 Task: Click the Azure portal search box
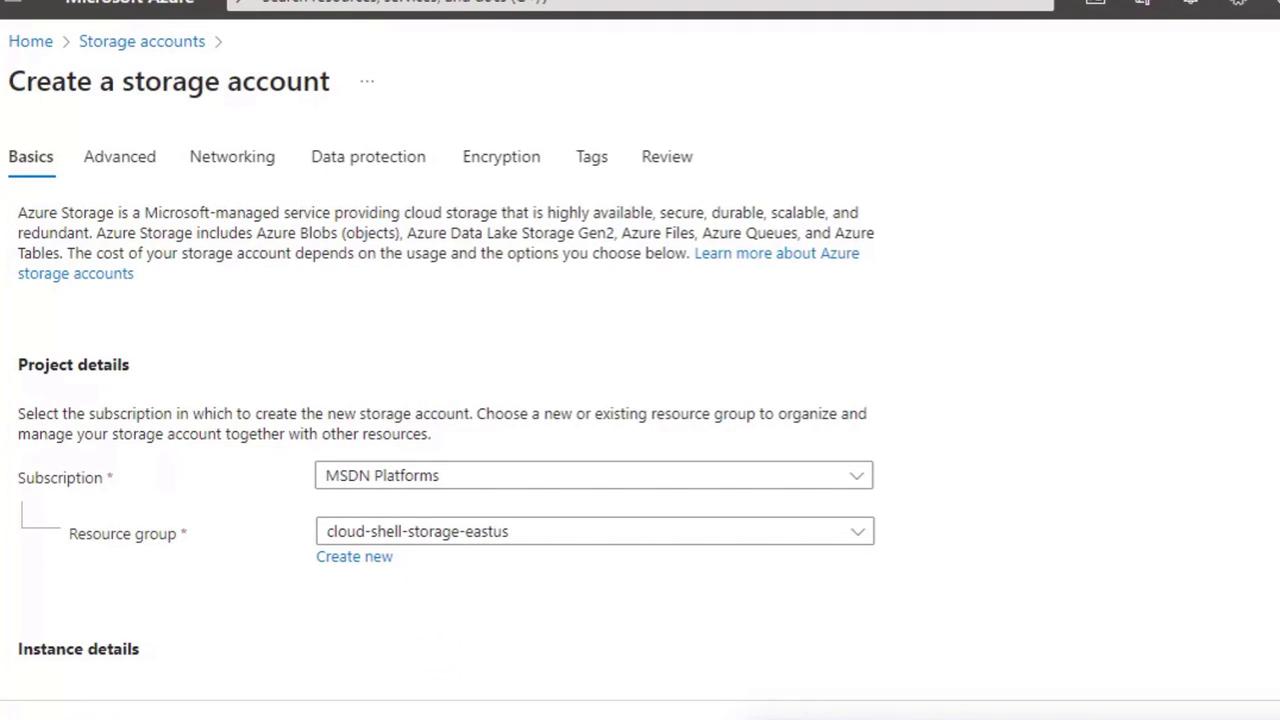click(640, 3)
